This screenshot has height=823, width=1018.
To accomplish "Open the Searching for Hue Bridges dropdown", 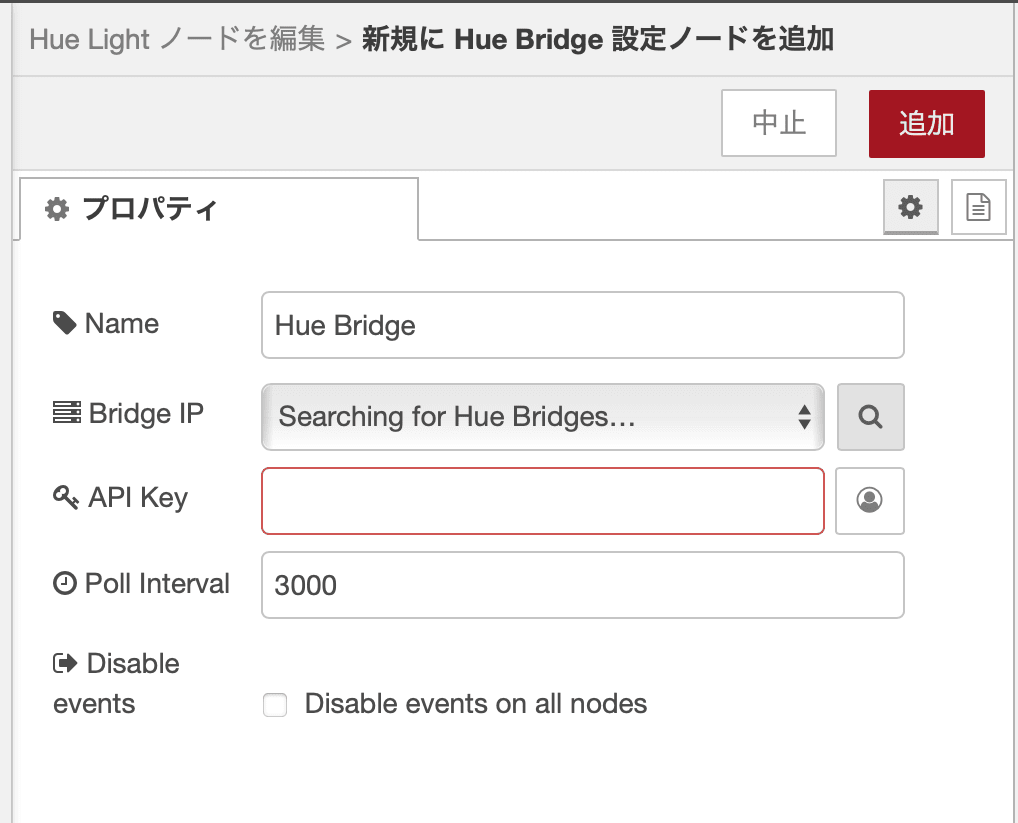I will 543,417.
